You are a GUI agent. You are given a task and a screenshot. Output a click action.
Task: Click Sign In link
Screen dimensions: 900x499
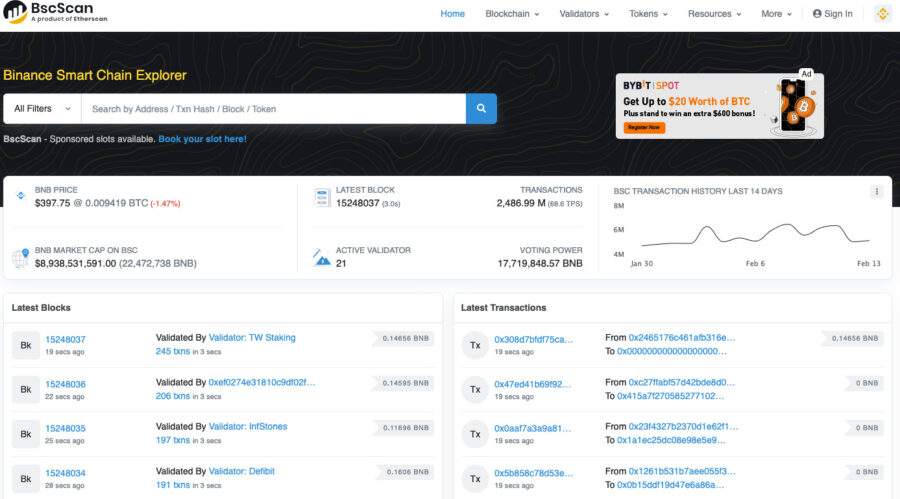pos(833,14)
